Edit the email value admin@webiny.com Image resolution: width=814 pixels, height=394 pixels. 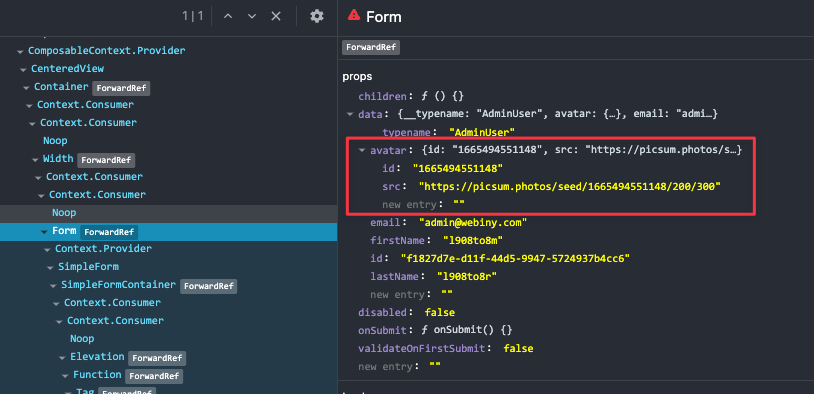(x=473, y=223)
